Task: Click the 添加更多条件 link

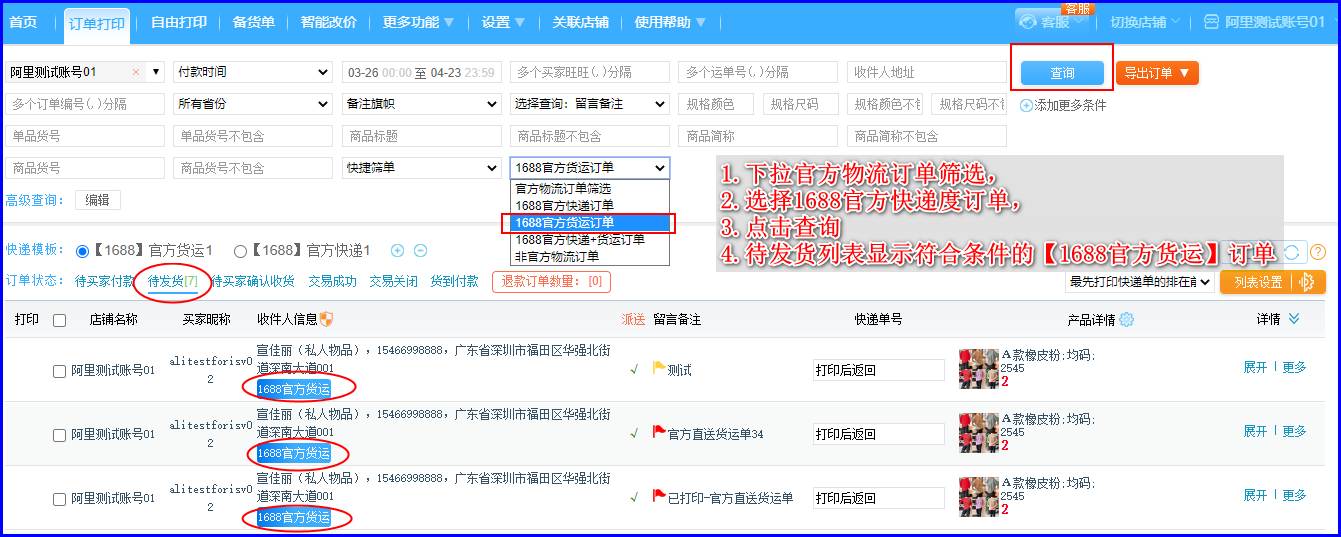Action: (x=1070, y=105)
